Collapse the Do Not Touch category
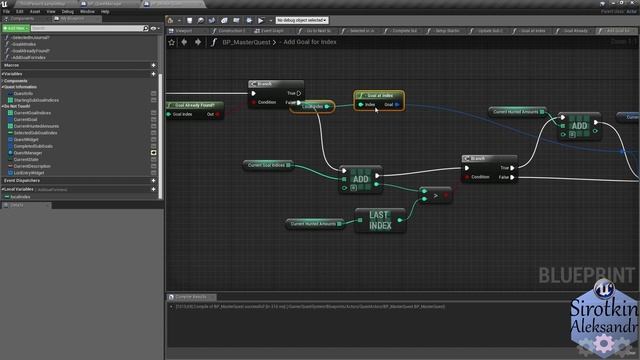Viewport: 640px width, 360px height. click(x=2, y=106)
